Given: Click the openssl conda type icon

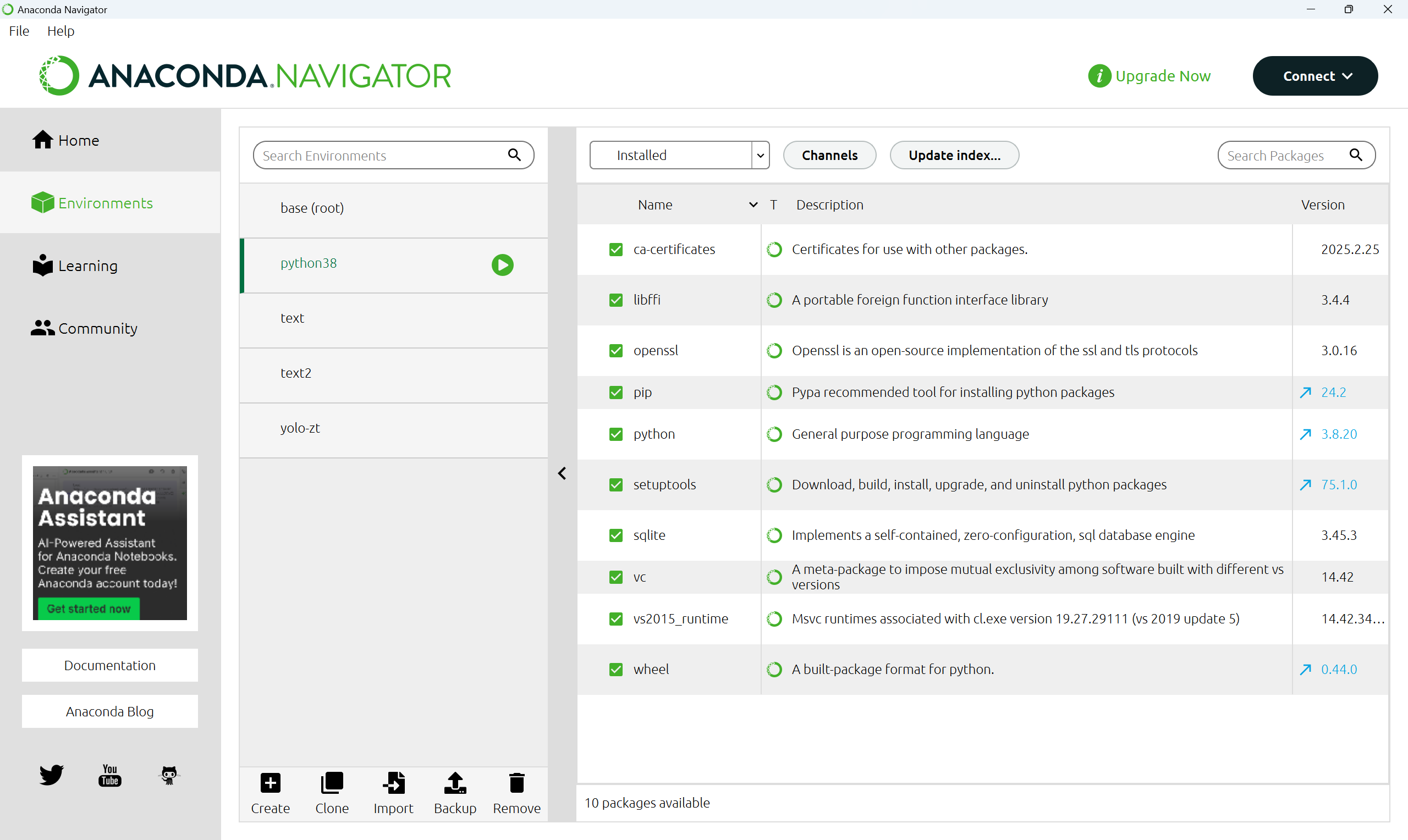Looking at the screenshot, I should 774,350.
